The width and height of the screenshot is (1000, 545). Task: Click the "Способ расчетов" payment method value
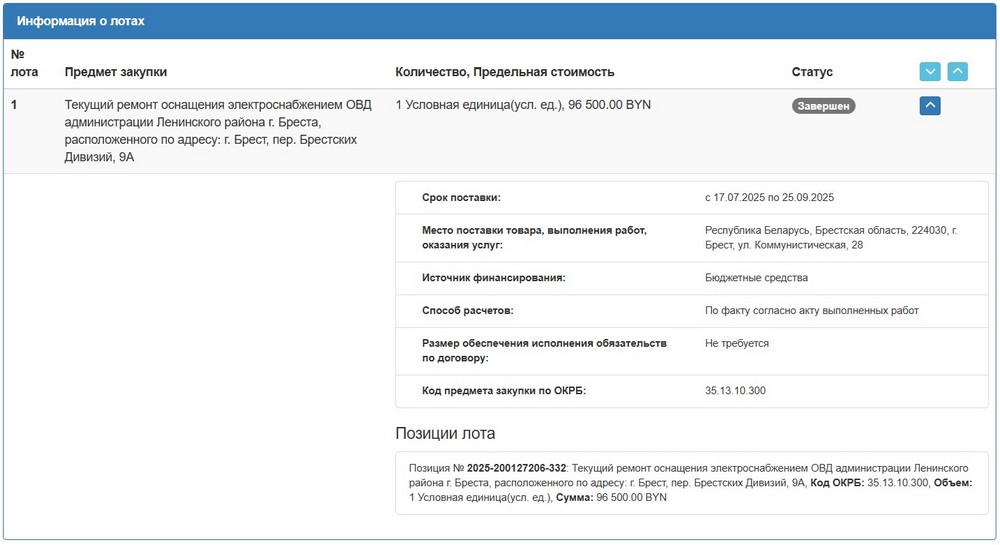pos(811,311)
